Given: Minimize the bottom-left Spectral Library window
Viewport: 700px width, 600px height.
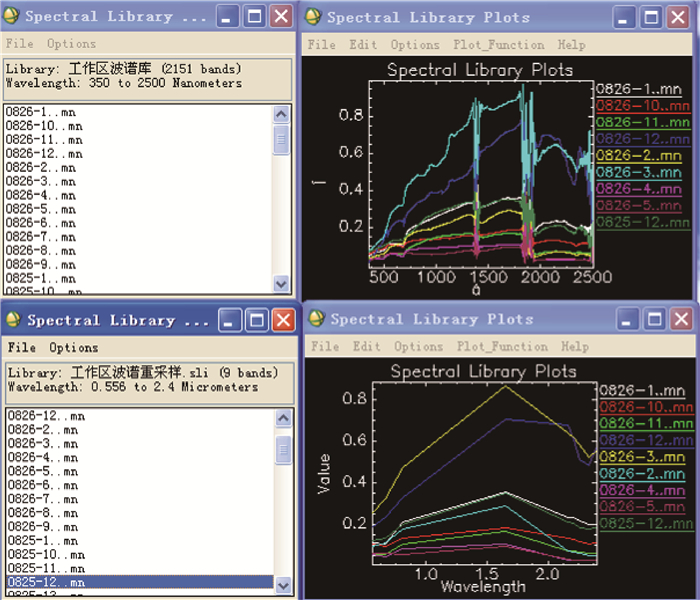Looking at the screenshot, I should click(x=229, y=320).
